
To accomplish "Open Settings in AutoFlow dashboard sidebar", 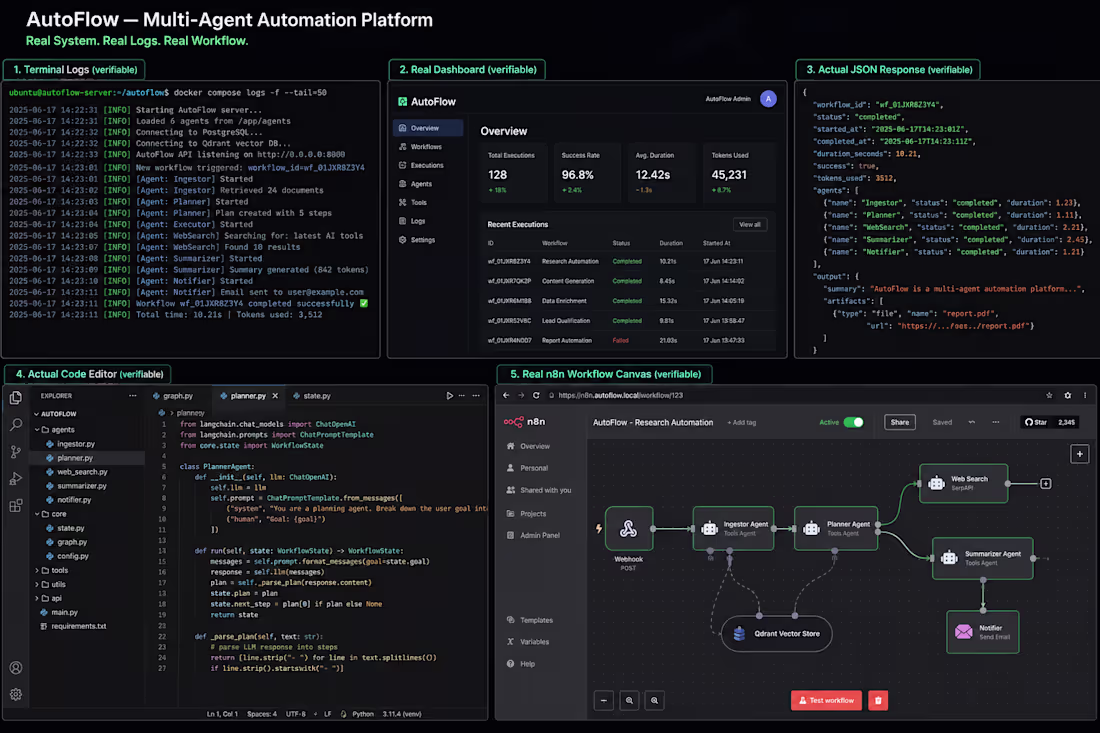I will click(423, 240).
